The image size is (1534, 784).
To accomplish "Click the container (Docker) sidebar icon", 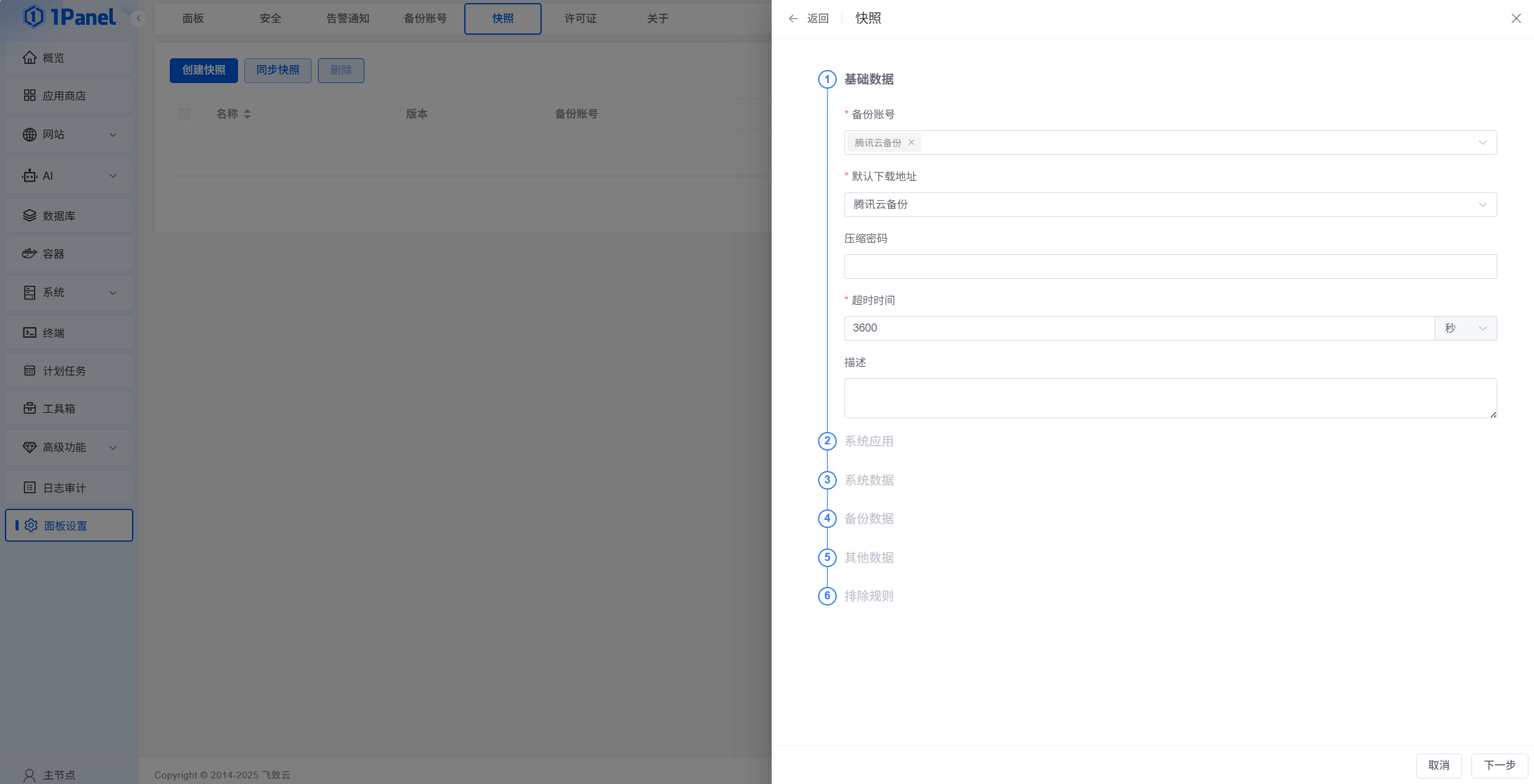I will click(x=29, y=253).
